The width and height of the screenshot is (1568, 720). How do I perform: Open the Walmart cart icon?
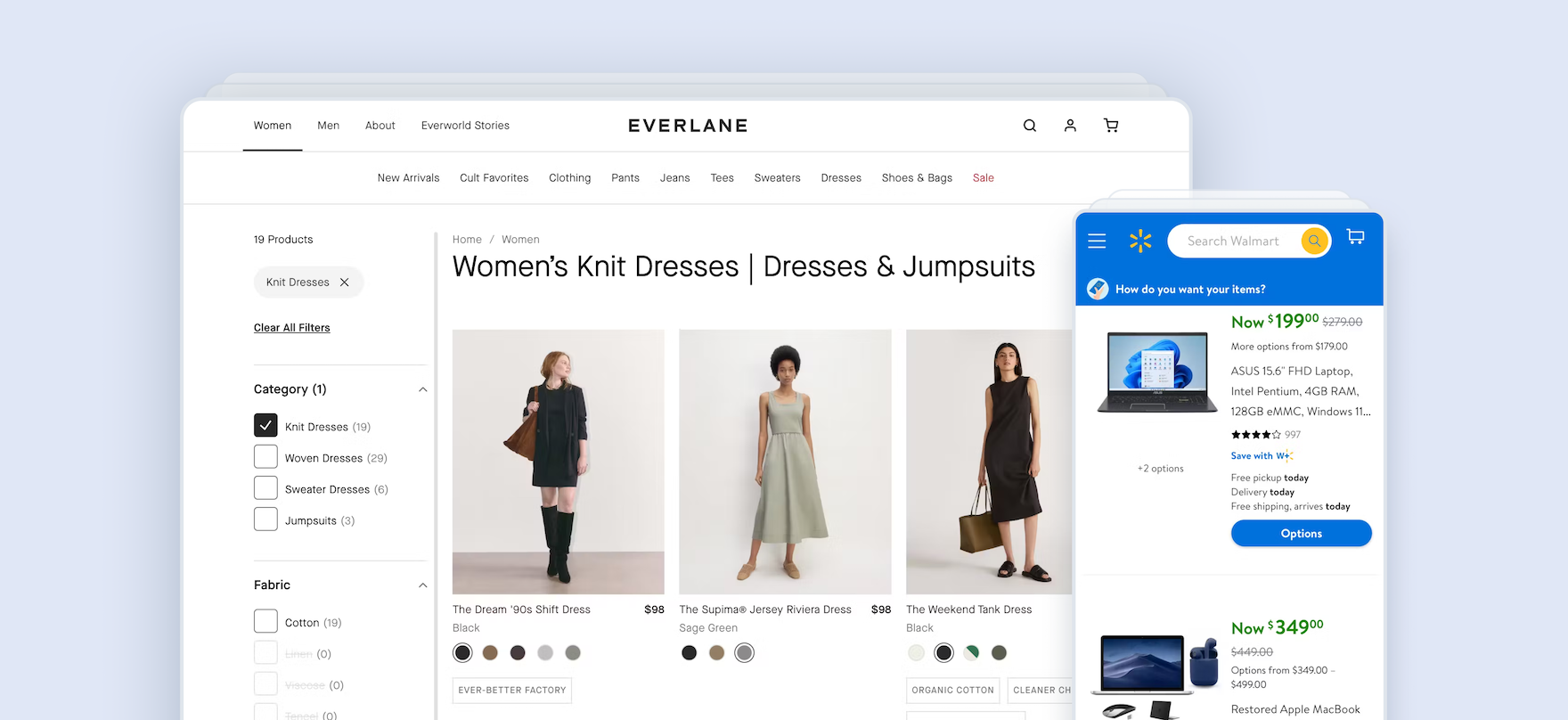coord(1355,237)
